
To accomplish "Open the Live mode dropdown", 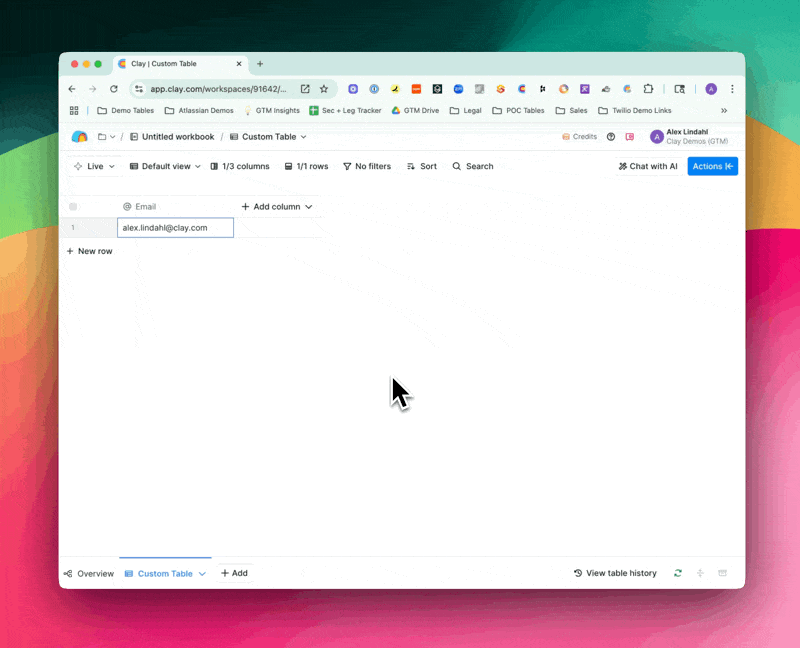I will tap(94, 166).
